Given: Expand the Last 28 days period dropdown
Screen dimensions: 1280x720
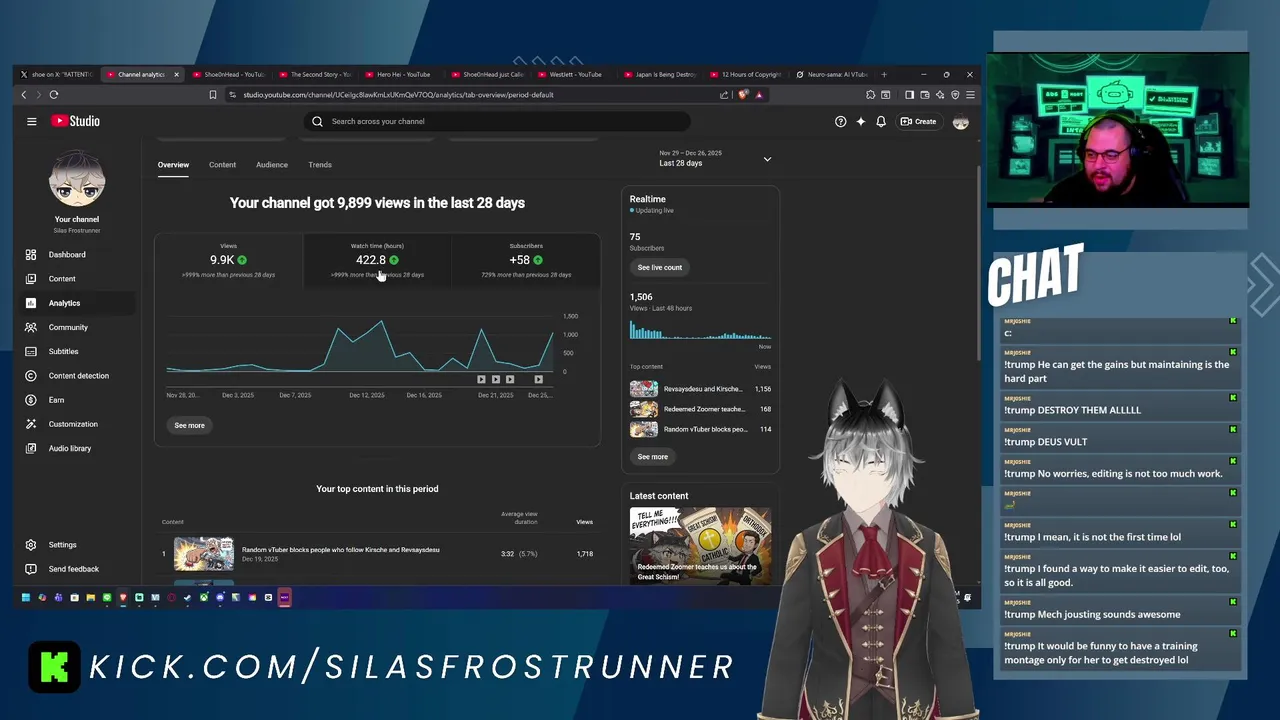Looking at the screenshot, I should point(715,159).
